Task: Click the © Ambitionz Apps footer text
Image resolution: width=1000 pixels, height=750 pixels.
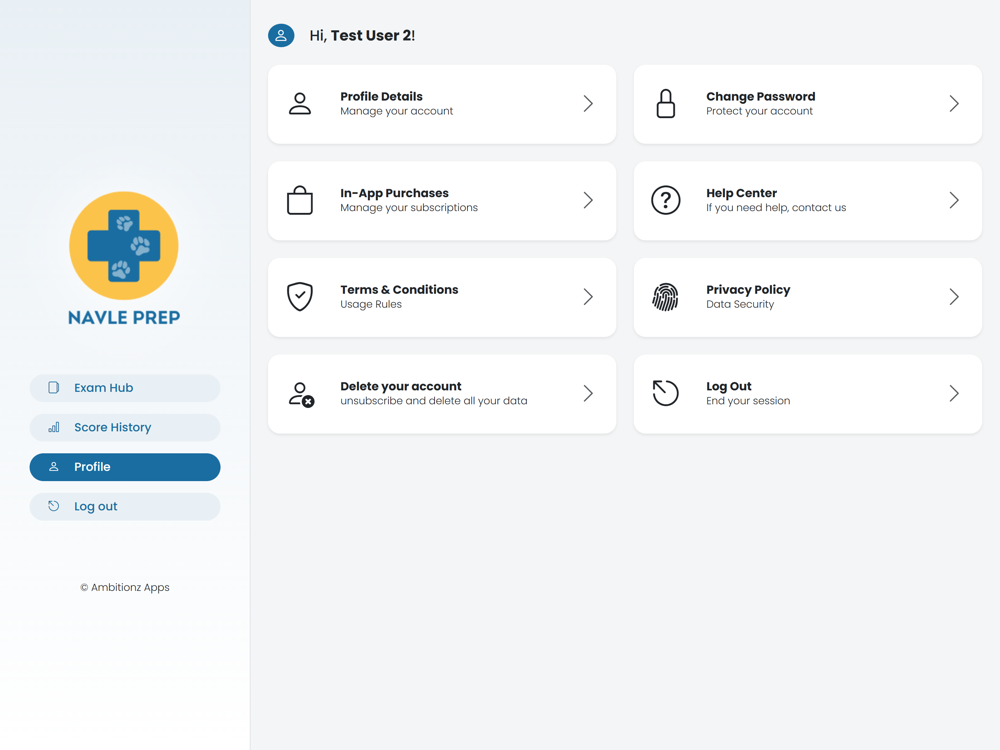Action: pos(125,587)
